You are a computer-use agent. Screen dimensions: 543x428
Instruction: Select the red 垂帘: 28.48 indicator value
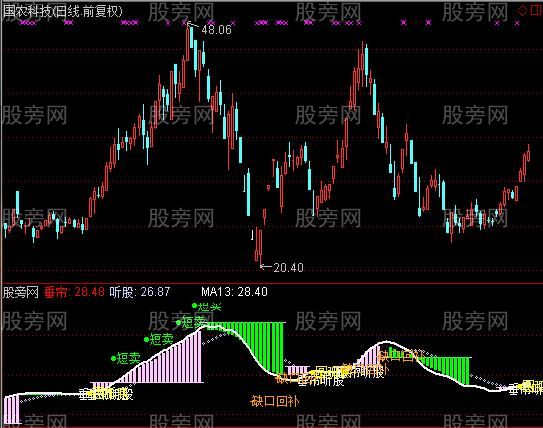74,292
